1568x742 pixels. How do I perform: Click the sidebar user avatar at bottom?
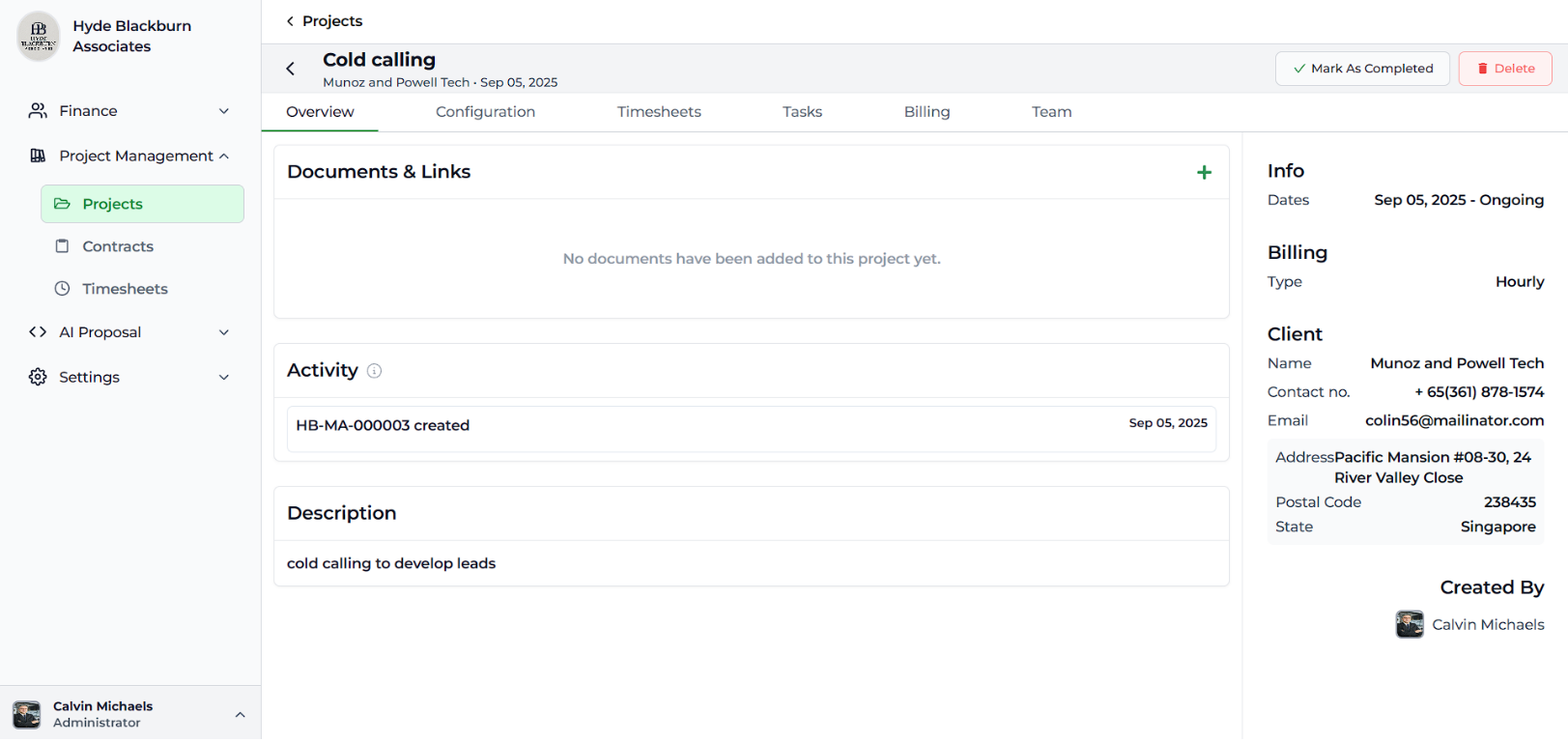(x=27, y=714)
